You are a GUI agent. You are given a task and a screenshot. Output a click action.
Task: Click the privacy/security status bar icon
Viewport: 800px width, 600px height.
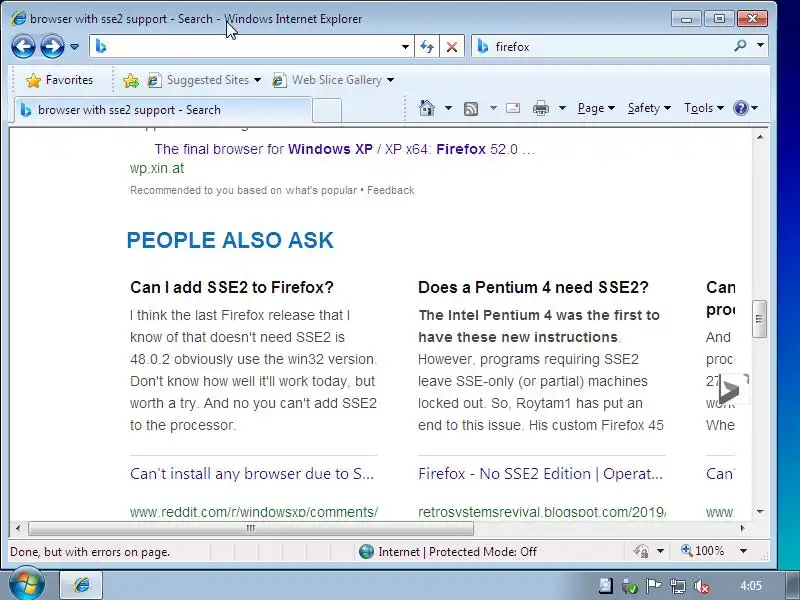(641, 552)
